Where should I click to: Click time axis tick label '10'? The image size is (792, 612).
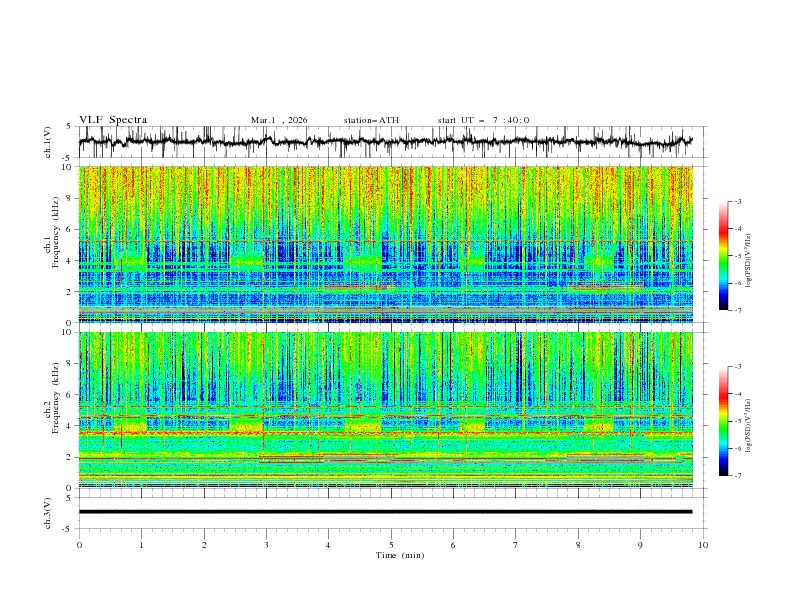coord(703,545)
